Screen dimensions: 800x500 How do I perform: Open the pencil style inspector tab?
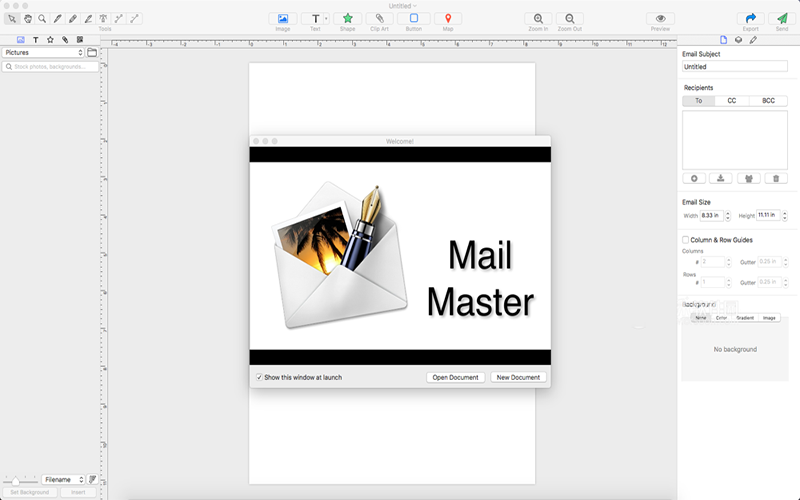click(753, 40)
